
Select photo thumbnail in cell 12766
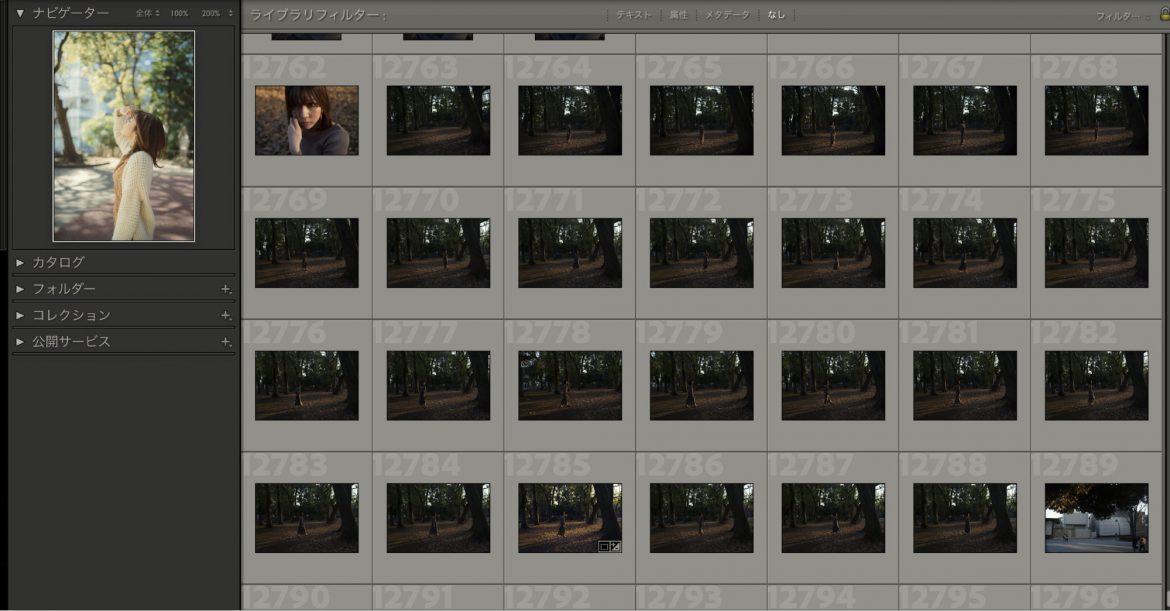[x=833, y=120]
